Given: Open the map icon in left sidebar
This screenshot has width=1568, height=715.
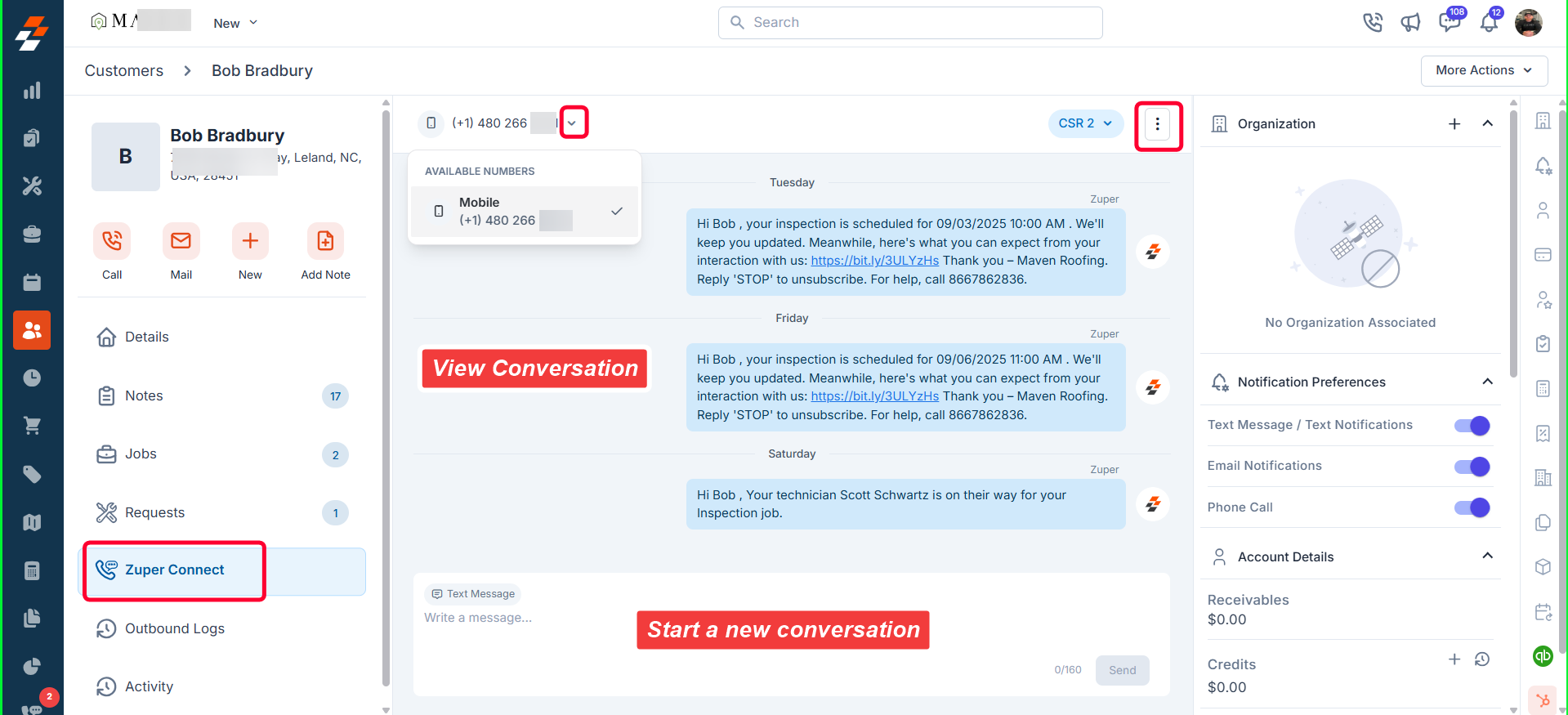Looking at the screenshot, I should click(x=32, y=522).
